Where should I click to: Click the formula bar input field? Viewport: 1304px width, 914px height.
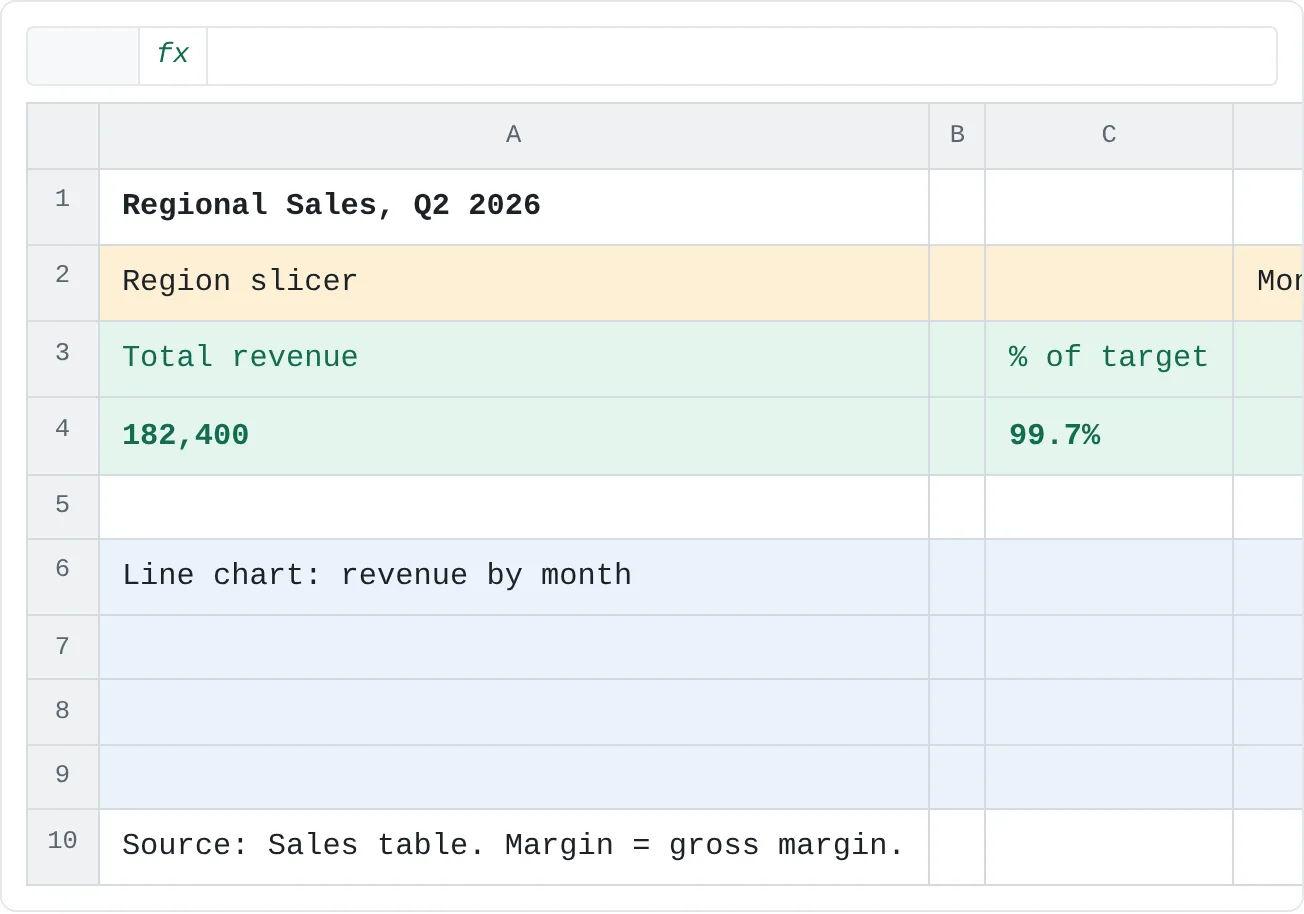click(741, 56)
